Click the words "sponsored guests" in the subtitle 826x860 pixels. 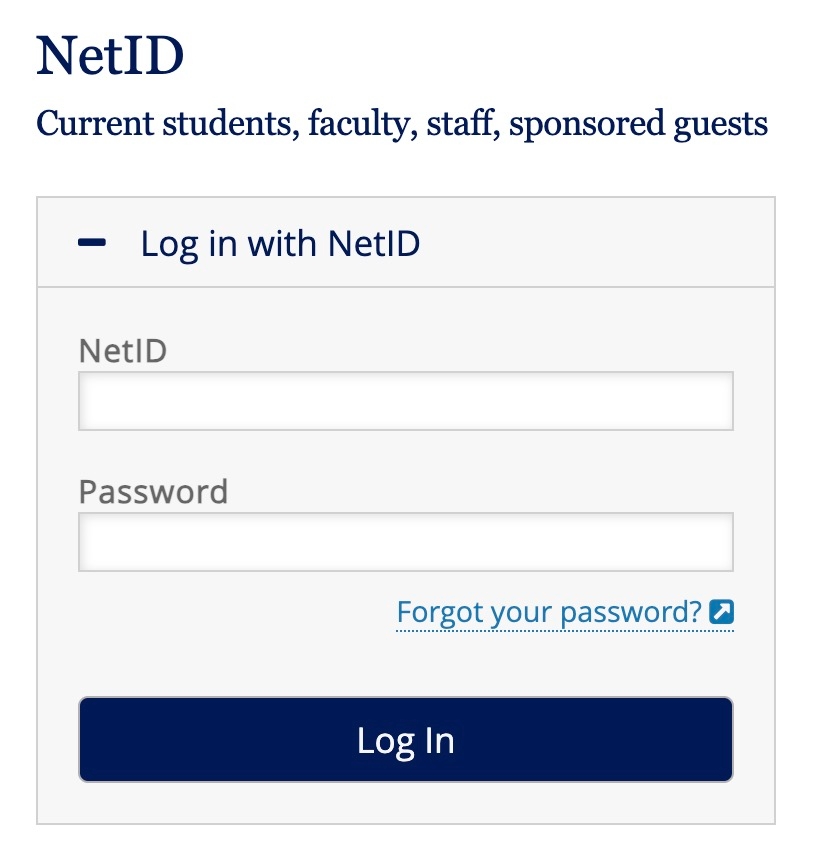[x=639, y=125]
